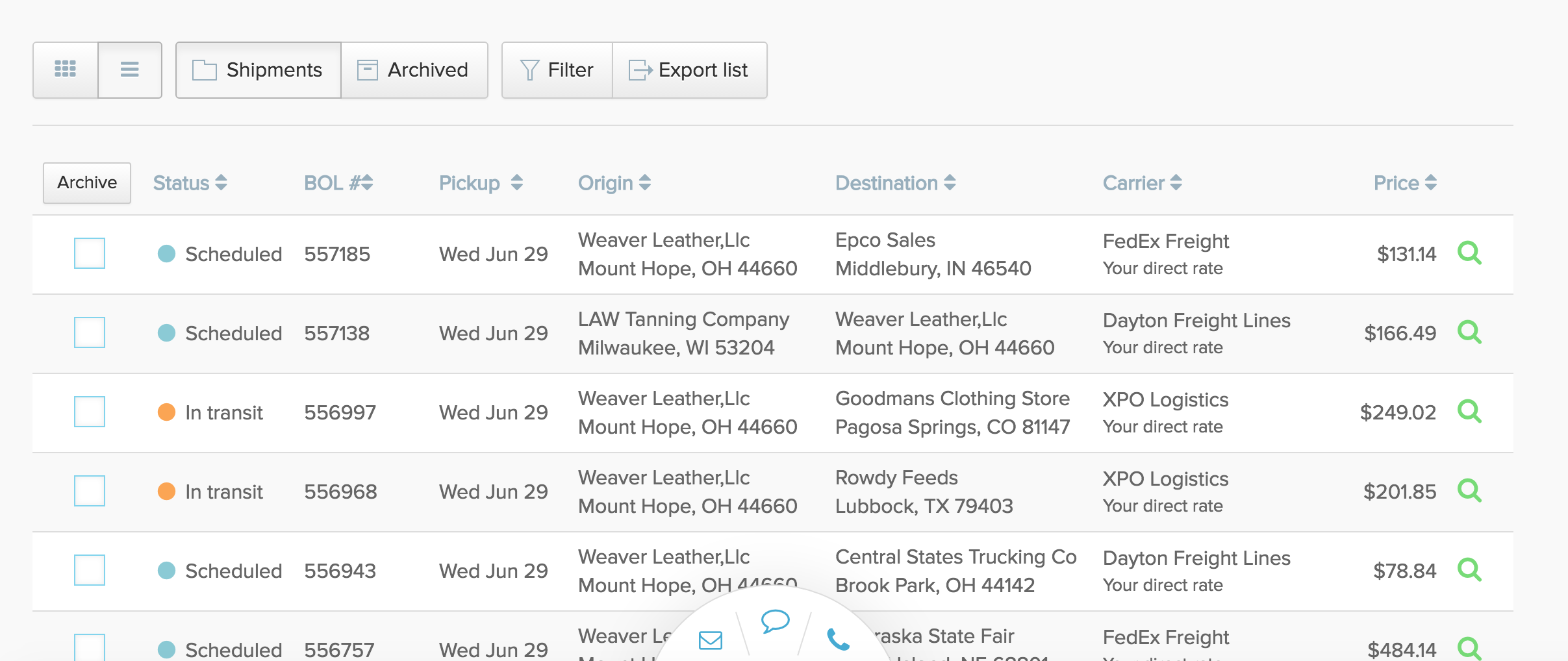
Task: Sort by Price column
Action: point(1405,183)
